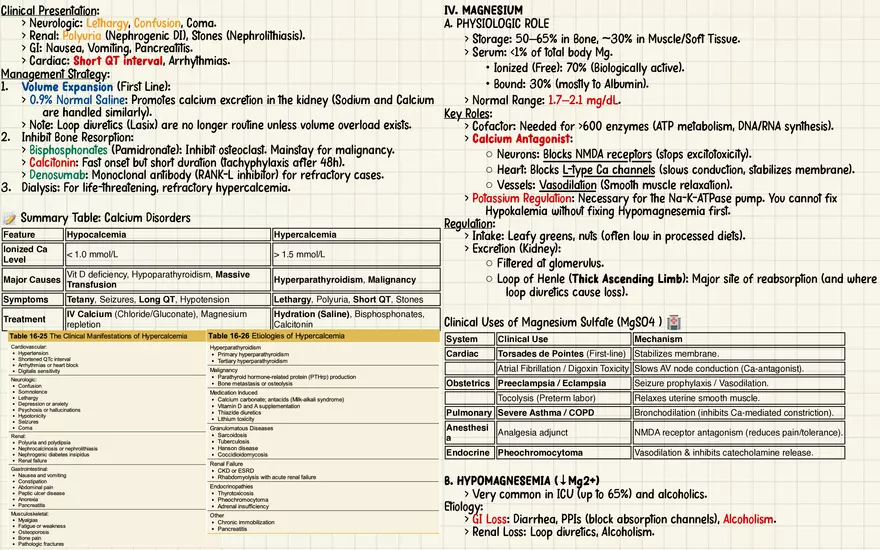Click Table 16-26 Etiologies of Hypercalcemia title
Viewport: 880px width, 550px height.
[323, 336]
